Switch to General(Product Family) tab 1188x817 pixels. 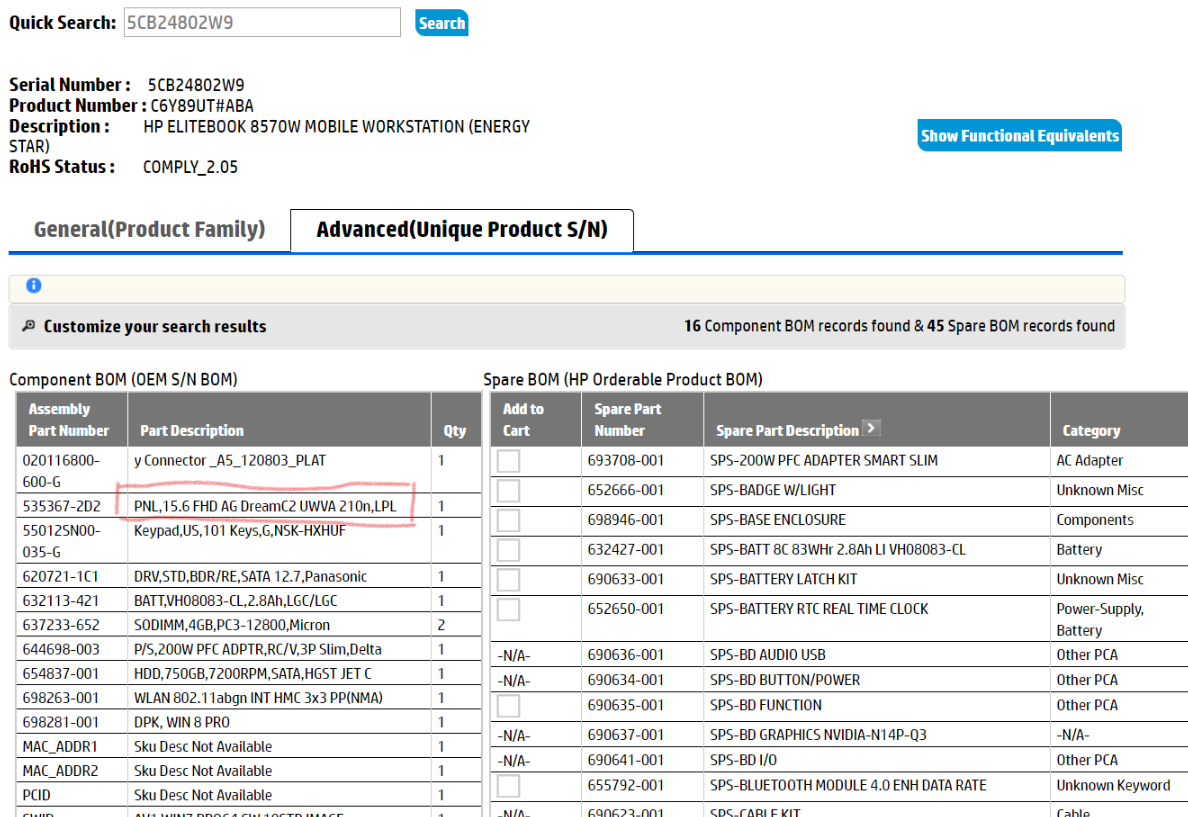[x=149, y=230]
